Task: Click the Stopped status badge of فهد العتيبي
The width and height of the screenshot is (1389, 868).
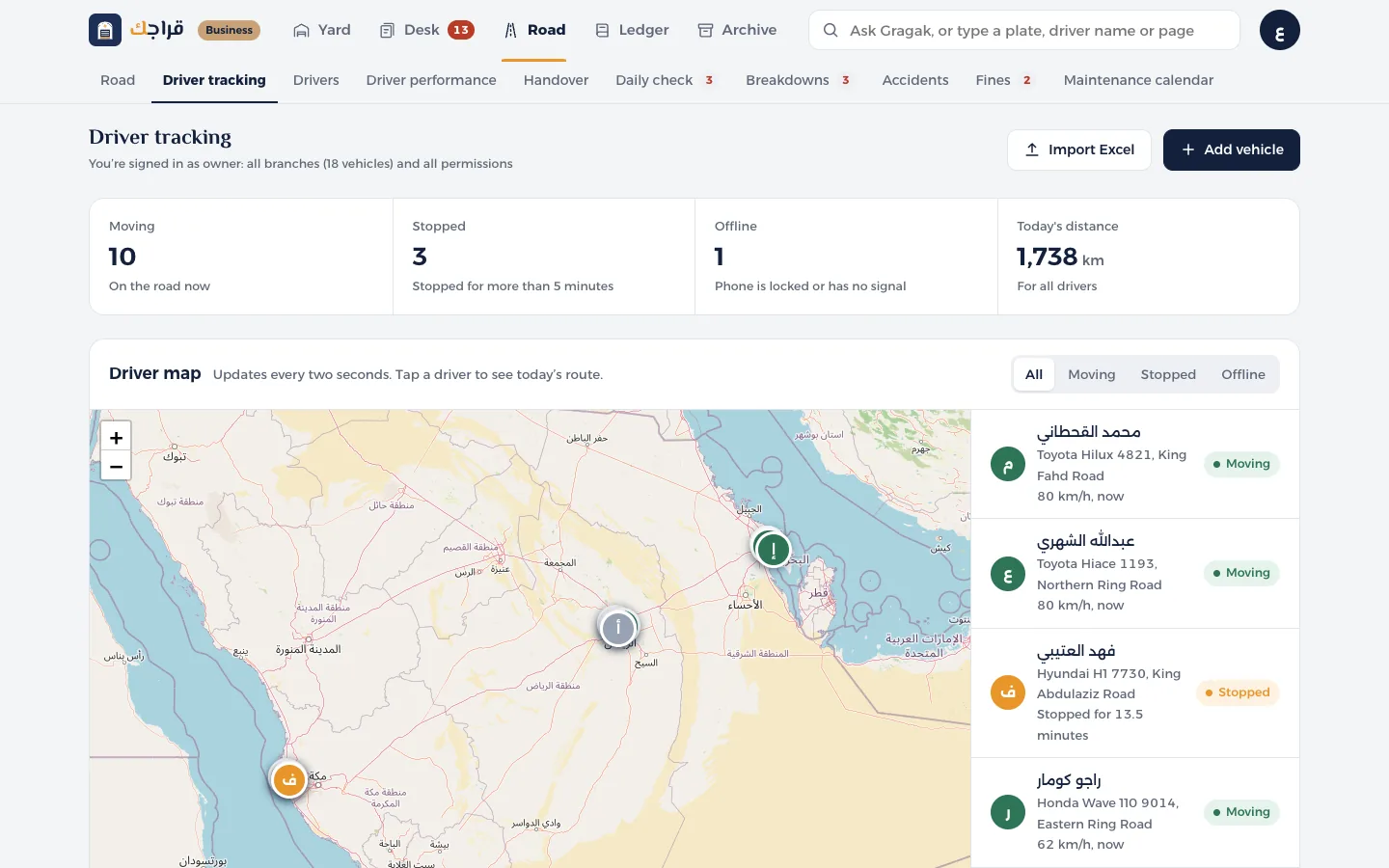Action: (x=1238, y=692)
